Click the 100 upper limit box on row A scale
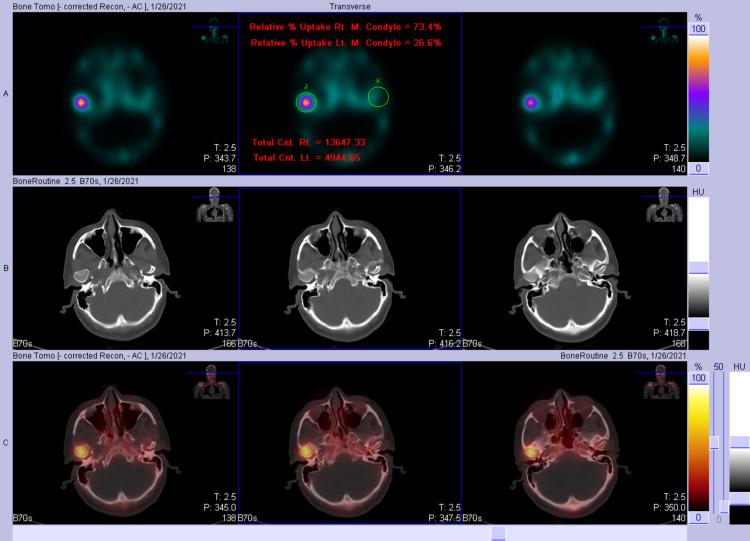 699,29
